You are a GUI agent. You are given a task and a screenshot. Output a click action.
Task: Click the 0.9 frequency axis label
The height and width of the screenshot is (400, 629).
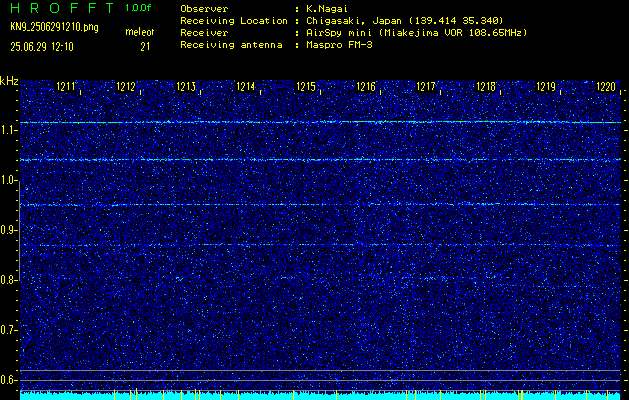pyautogui.click(x=9, y=230)
